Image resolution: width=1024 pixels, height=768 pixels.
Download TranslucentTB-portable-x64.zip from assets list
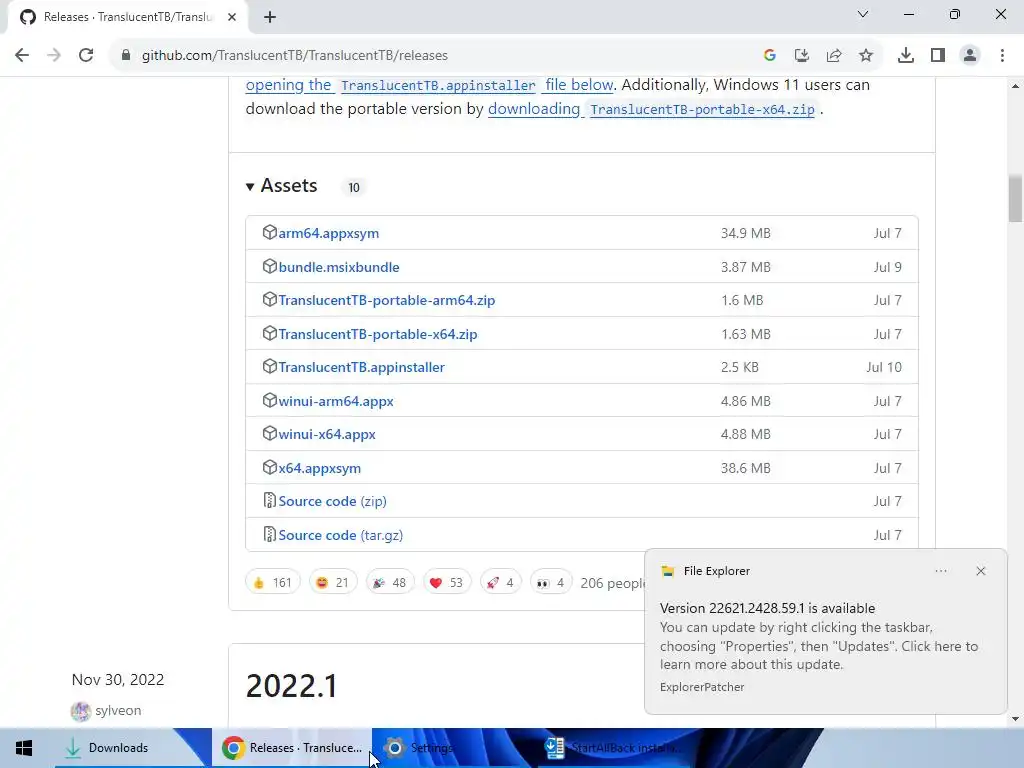[377, 334]
